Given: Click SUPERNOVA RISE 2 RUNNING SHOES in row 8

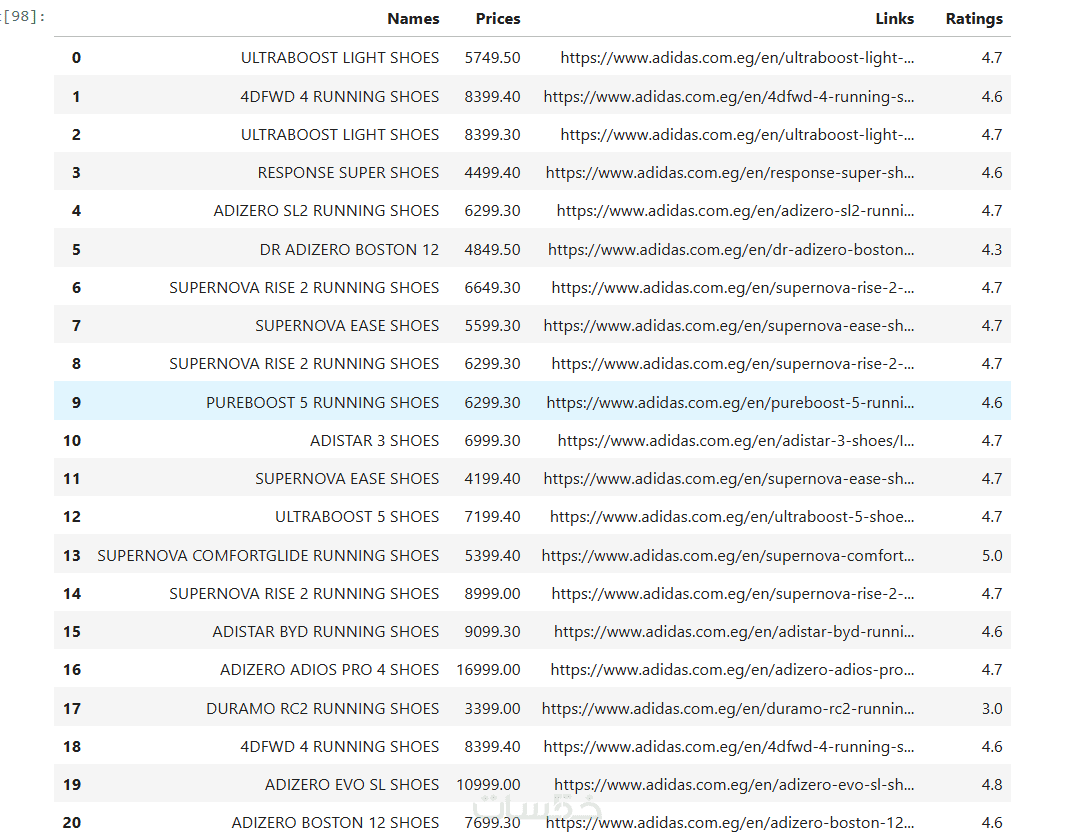Looking at the screenshot, I should coord(304,363).
